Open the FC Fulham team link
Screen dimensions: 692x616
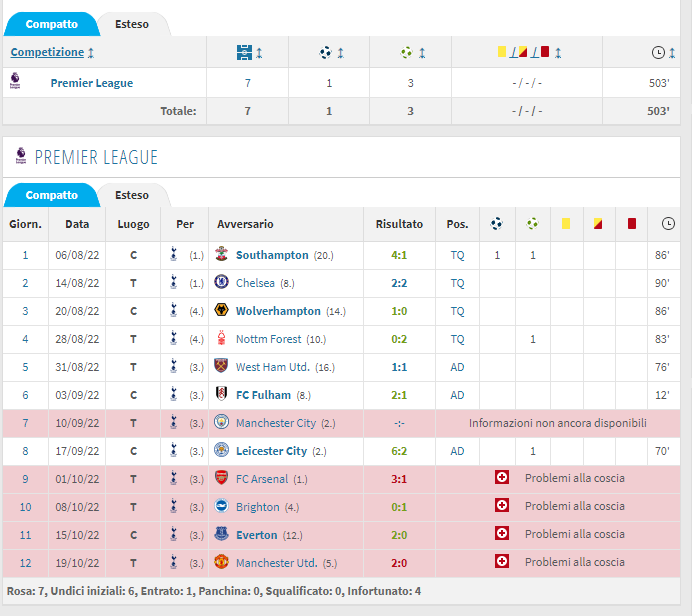(x=263, y=395)
